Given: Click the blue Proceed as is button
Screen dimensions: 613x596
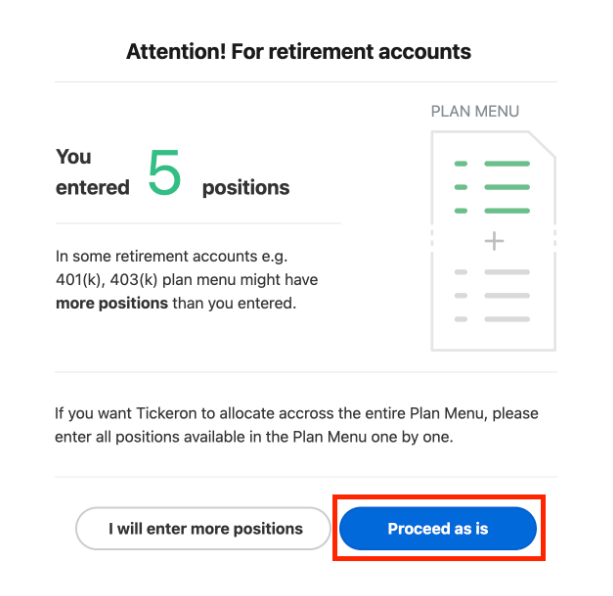Looking at the screenshot, I should [438, 528].
